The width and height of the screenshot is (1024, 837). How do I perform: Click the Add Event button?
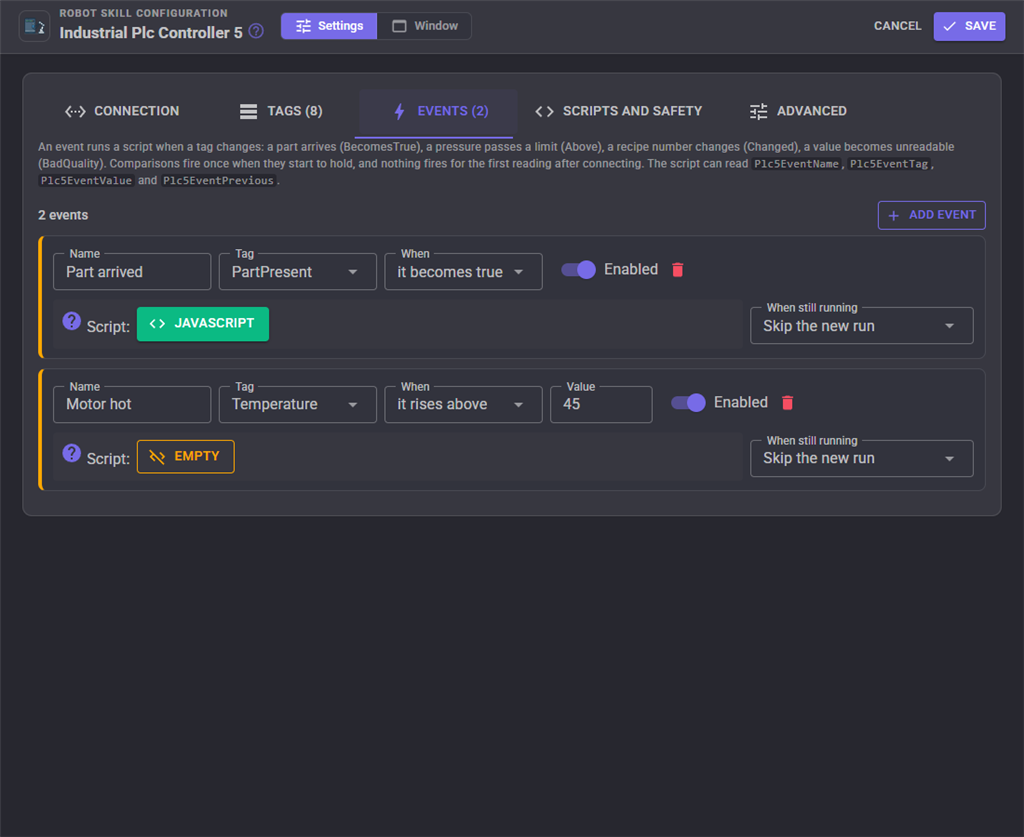(931, 215)
